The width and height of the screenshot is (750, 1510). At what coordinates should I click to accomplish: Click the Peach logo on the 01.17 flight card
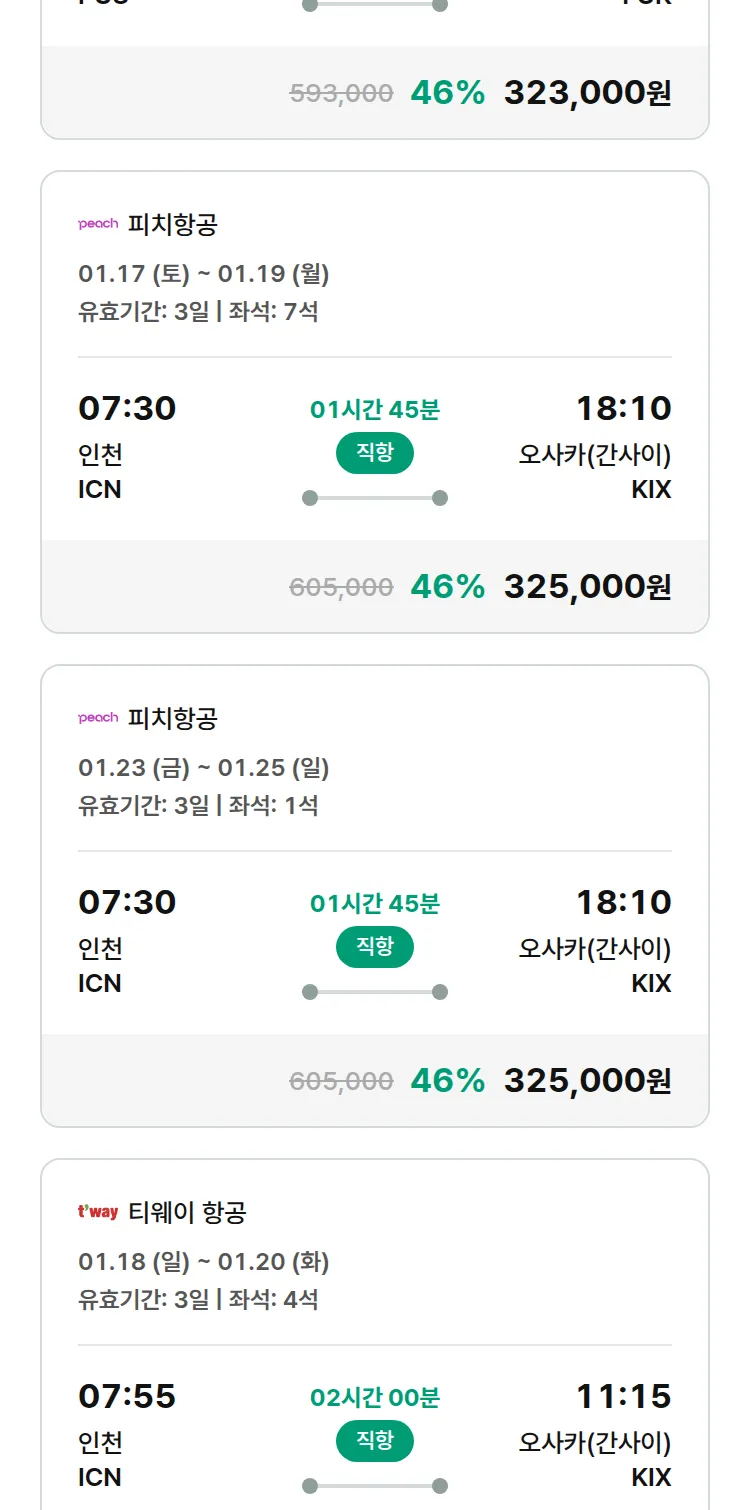click(98, 224)
